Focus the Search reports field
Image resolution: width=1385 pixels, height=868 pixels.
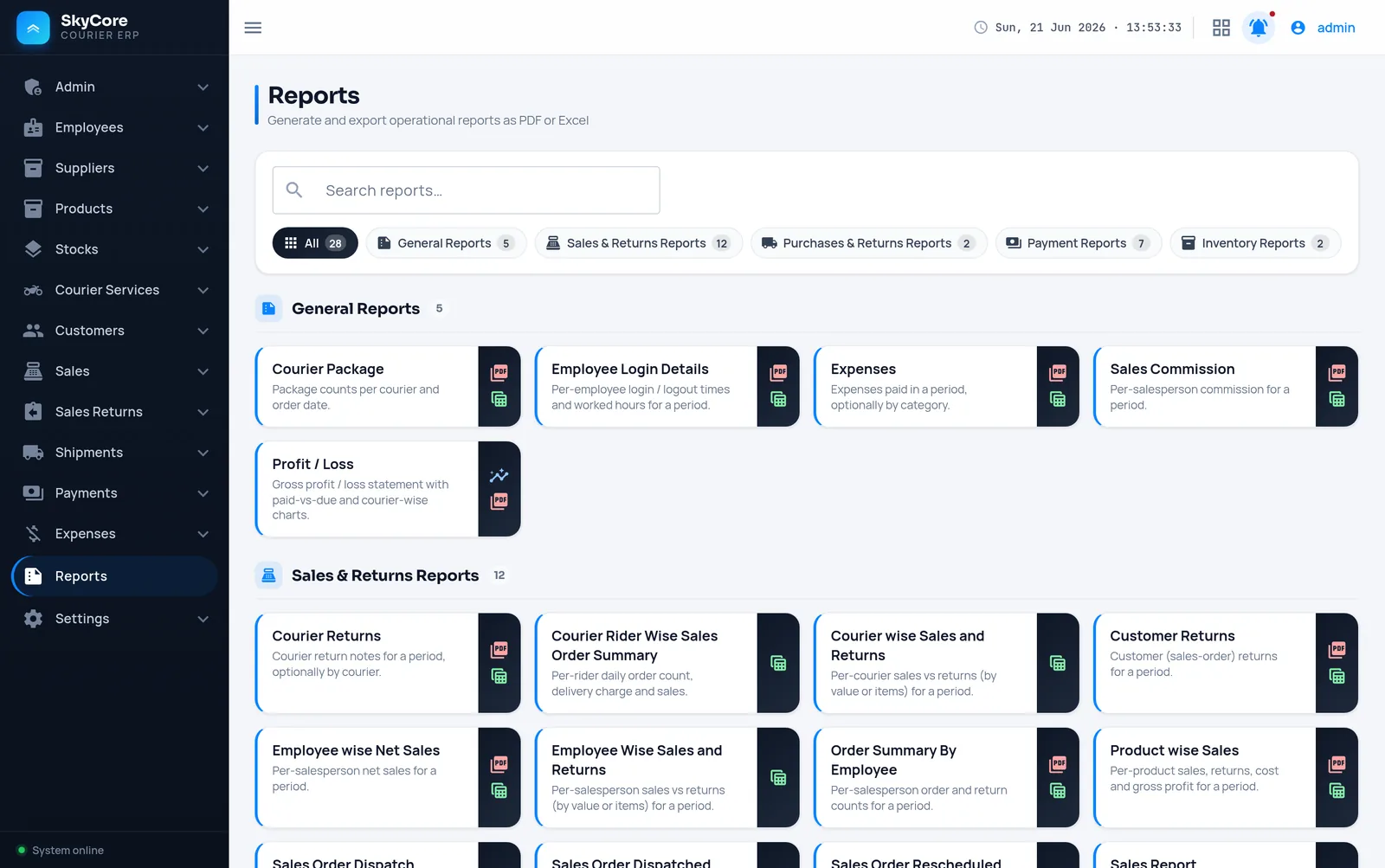tap(466, 190)
